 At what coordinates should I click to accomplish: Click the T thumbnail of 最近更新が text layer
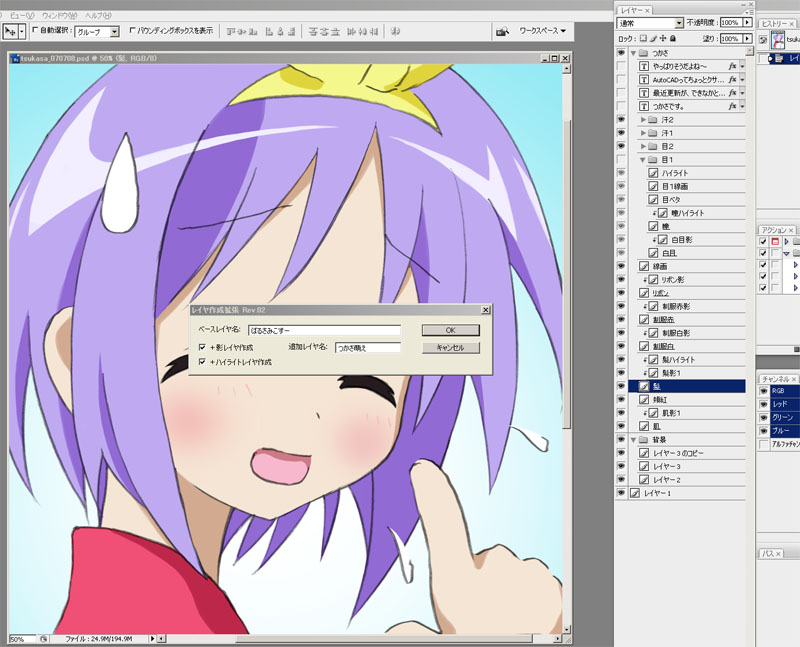(644, 93)
